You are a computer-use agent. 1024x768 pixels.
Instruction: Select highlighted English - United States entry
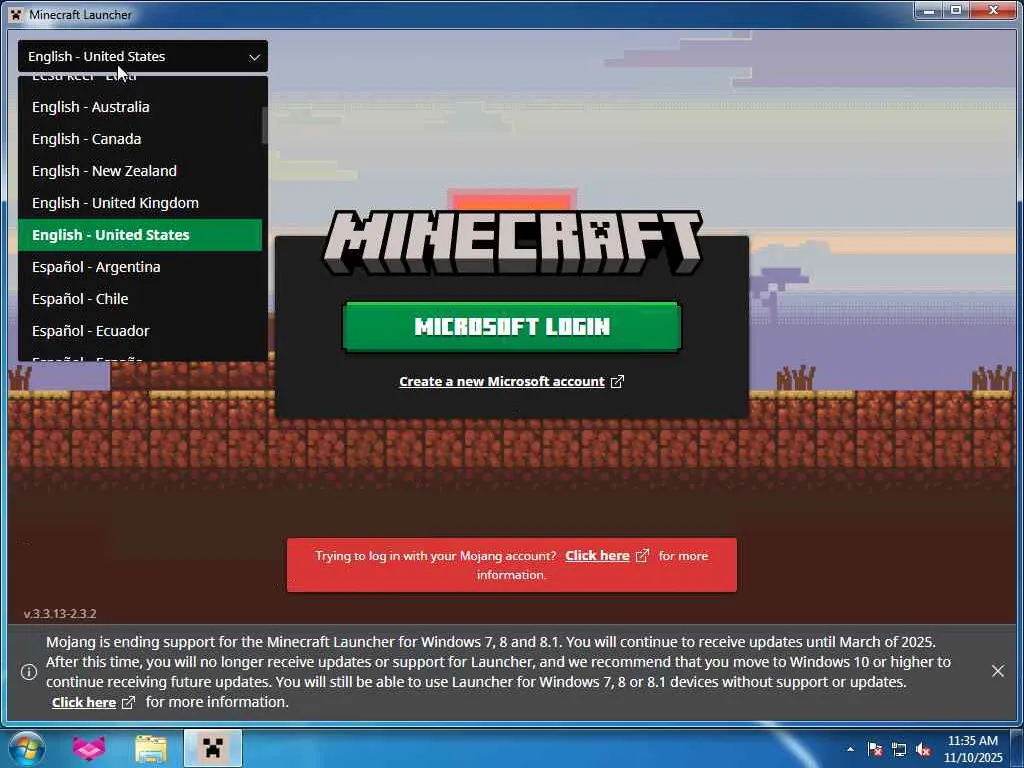(140, 235)
